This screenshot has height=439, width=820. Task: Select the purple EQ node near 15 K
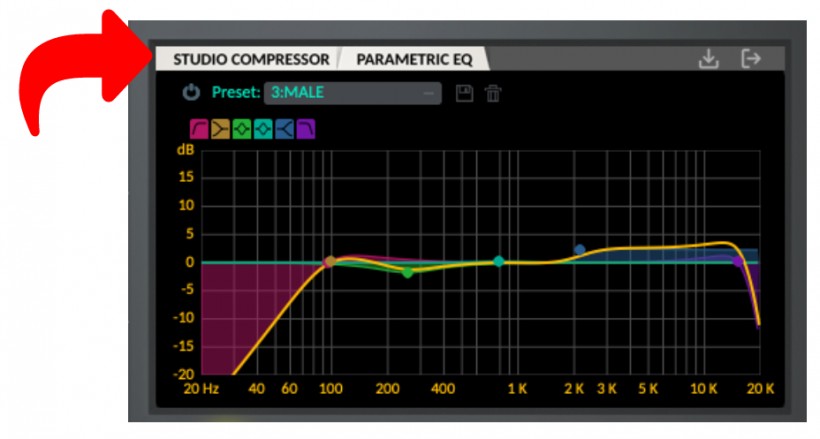(738, 261)
